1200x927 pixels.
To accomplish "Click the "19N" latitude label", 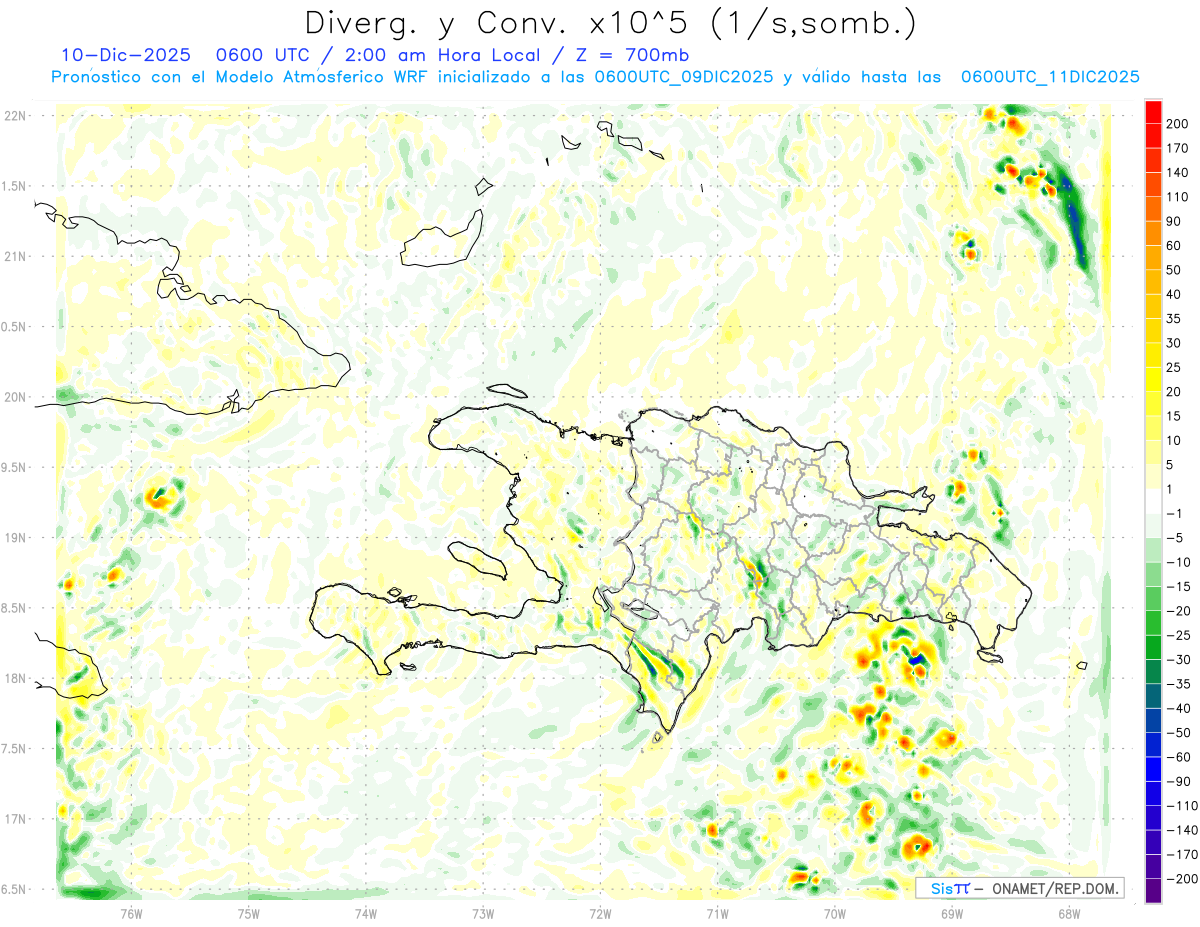I will (15, 538).
